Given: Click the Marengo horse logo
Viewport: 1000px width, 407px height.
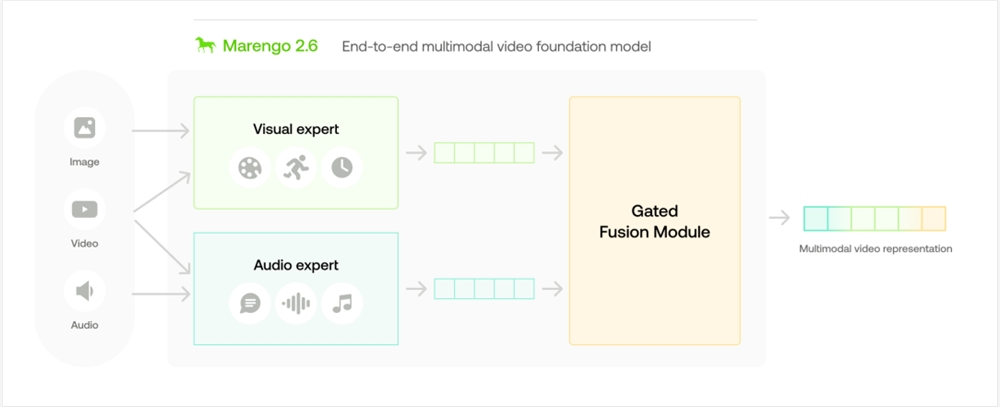Looking at the screenshot, I should pos(205,46).
